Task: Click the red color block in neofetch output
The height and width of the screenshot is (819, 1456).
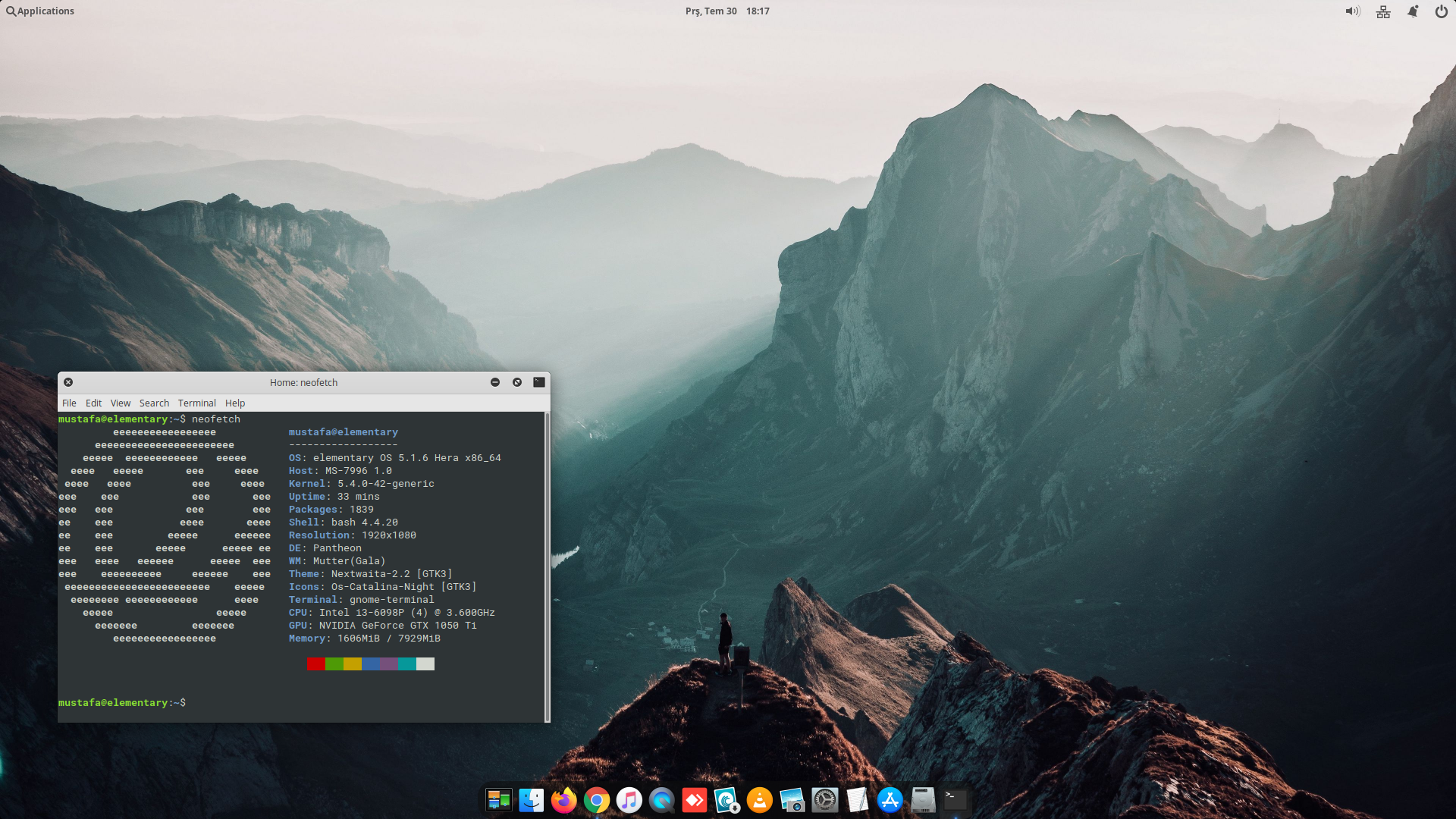Action: click(316, 664)
